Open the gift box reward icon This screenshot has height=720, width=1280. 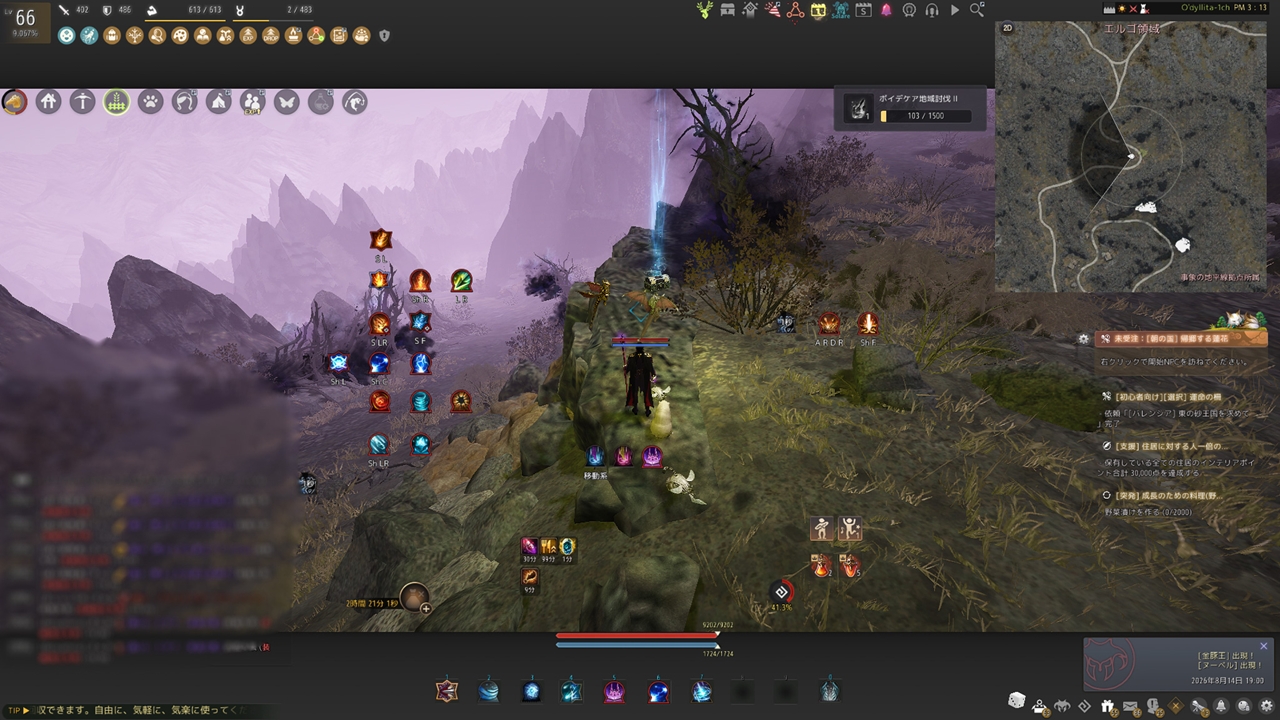click(x=1108, y=706)
